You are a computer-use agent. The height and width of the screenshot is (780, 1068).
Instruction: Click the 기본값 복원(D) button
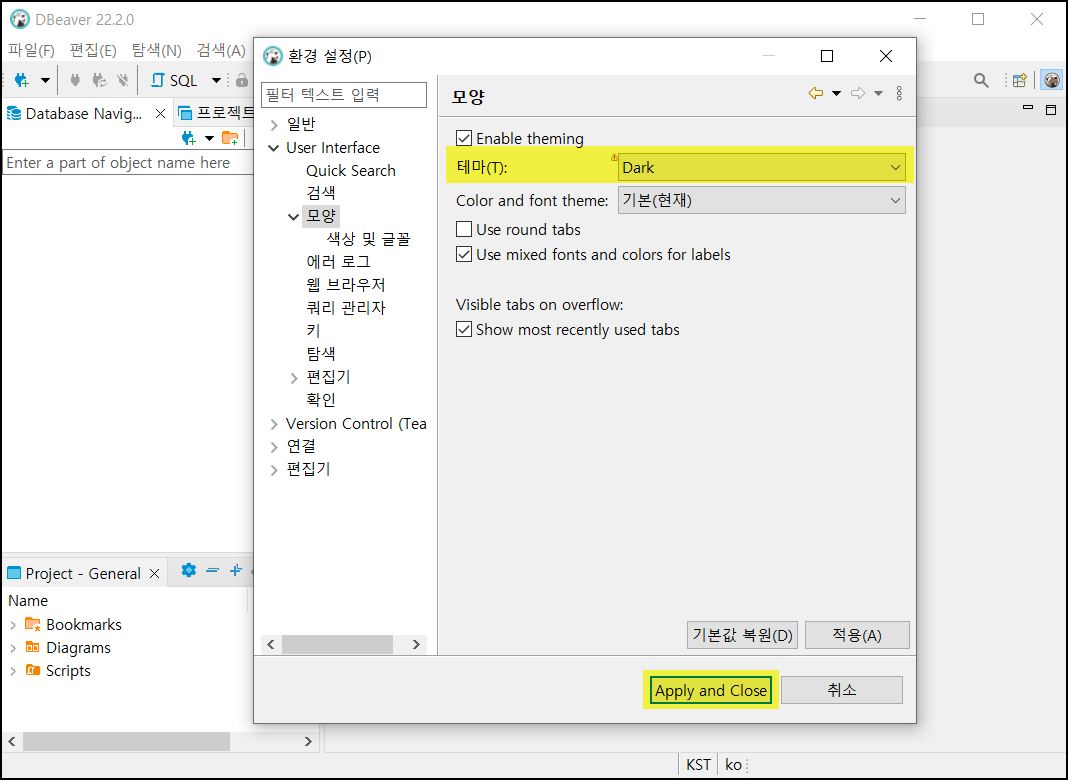(x=742, y=635)
